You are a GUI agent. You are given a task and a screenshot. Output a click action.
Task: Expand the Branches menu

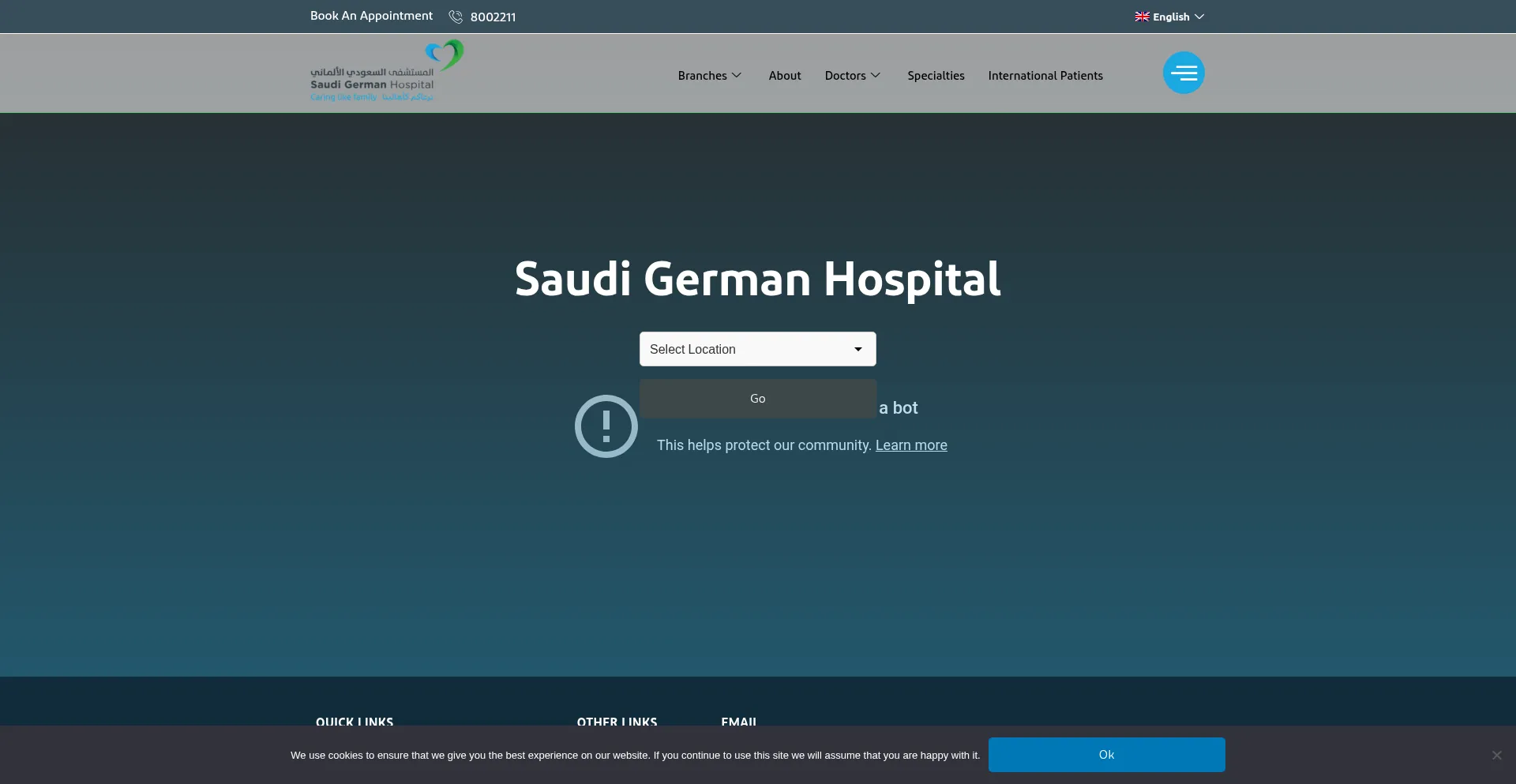(x=709, y=76)
